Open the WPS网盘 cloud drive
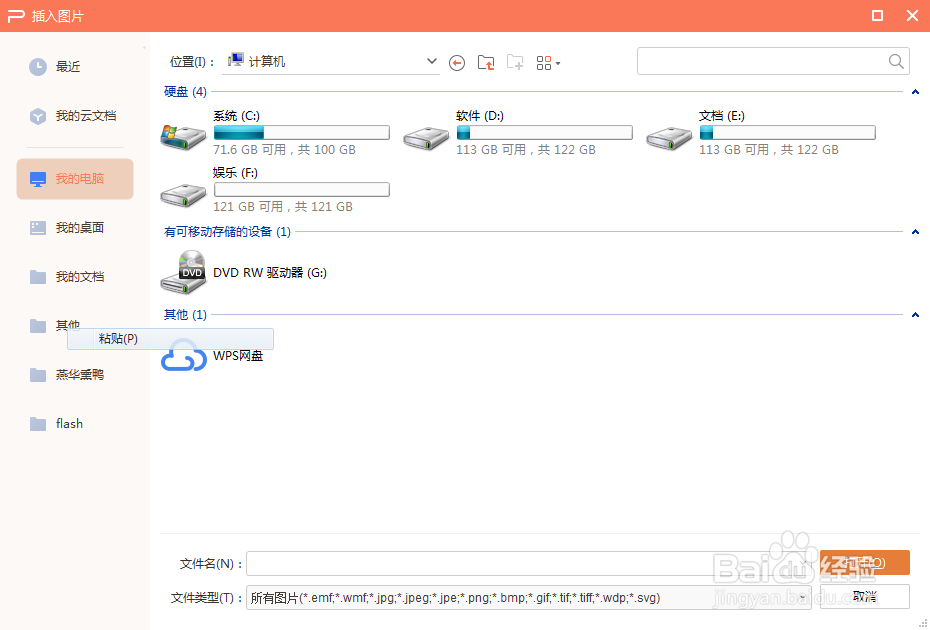 tap(238, 356)
